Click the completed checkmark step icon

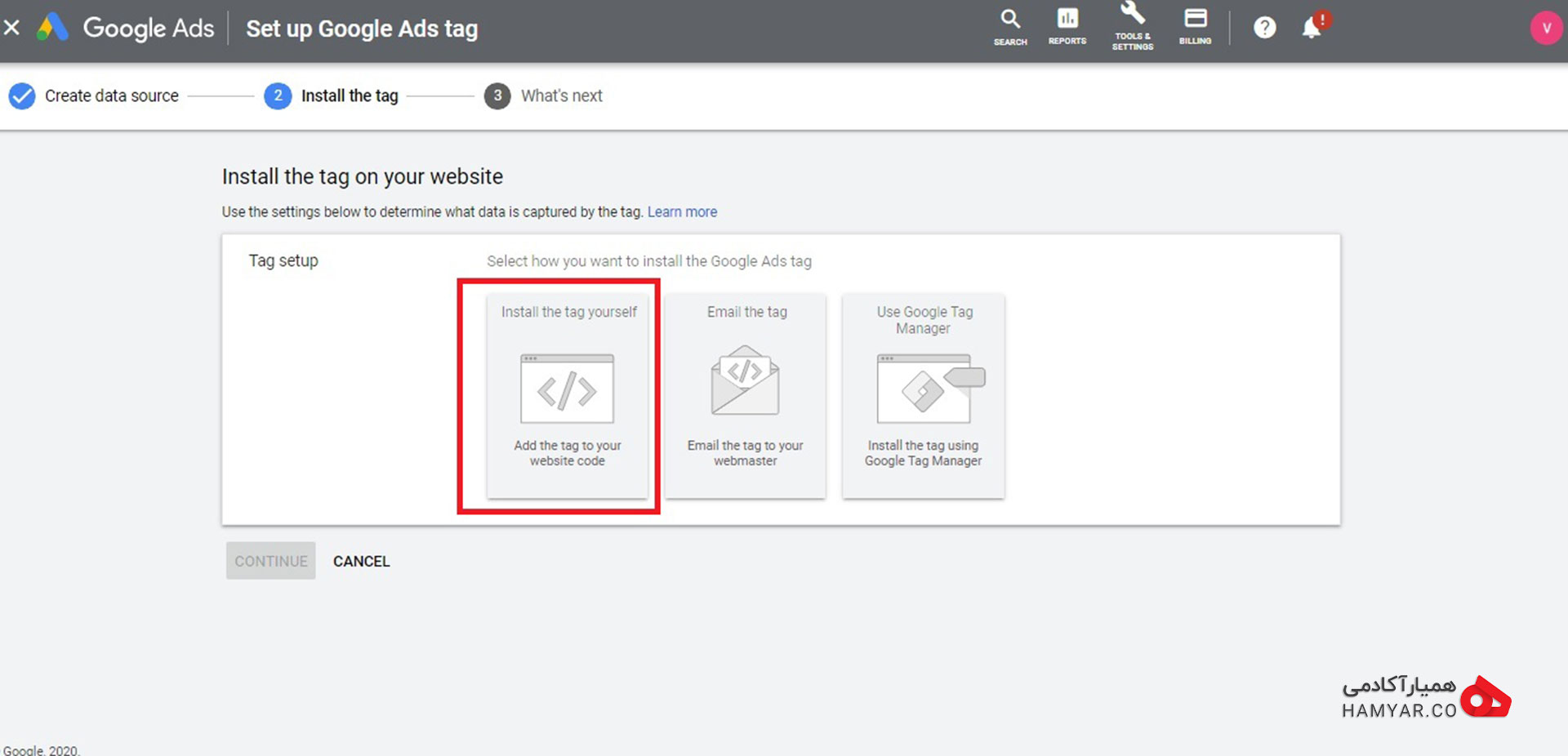(x=22, y=96)
